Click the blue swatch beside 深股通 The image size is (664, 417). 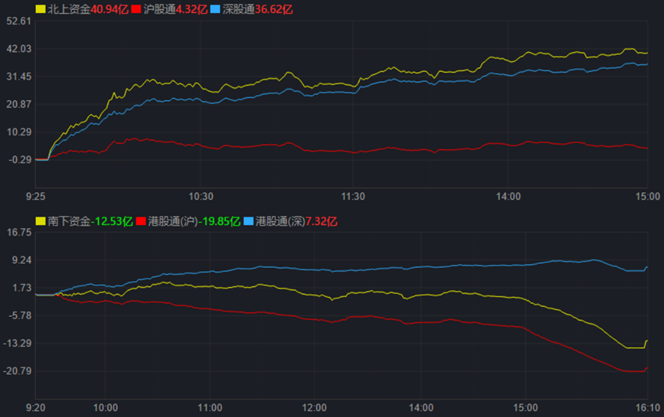click(218, 9)
